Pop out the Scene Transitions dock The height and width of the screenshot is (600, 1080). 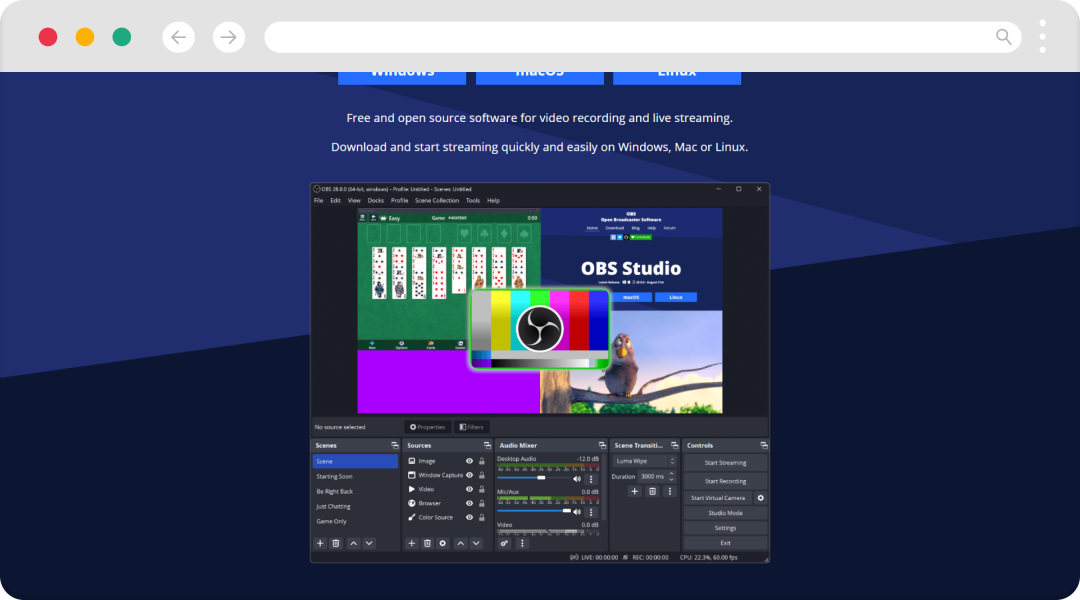point(674,446)
